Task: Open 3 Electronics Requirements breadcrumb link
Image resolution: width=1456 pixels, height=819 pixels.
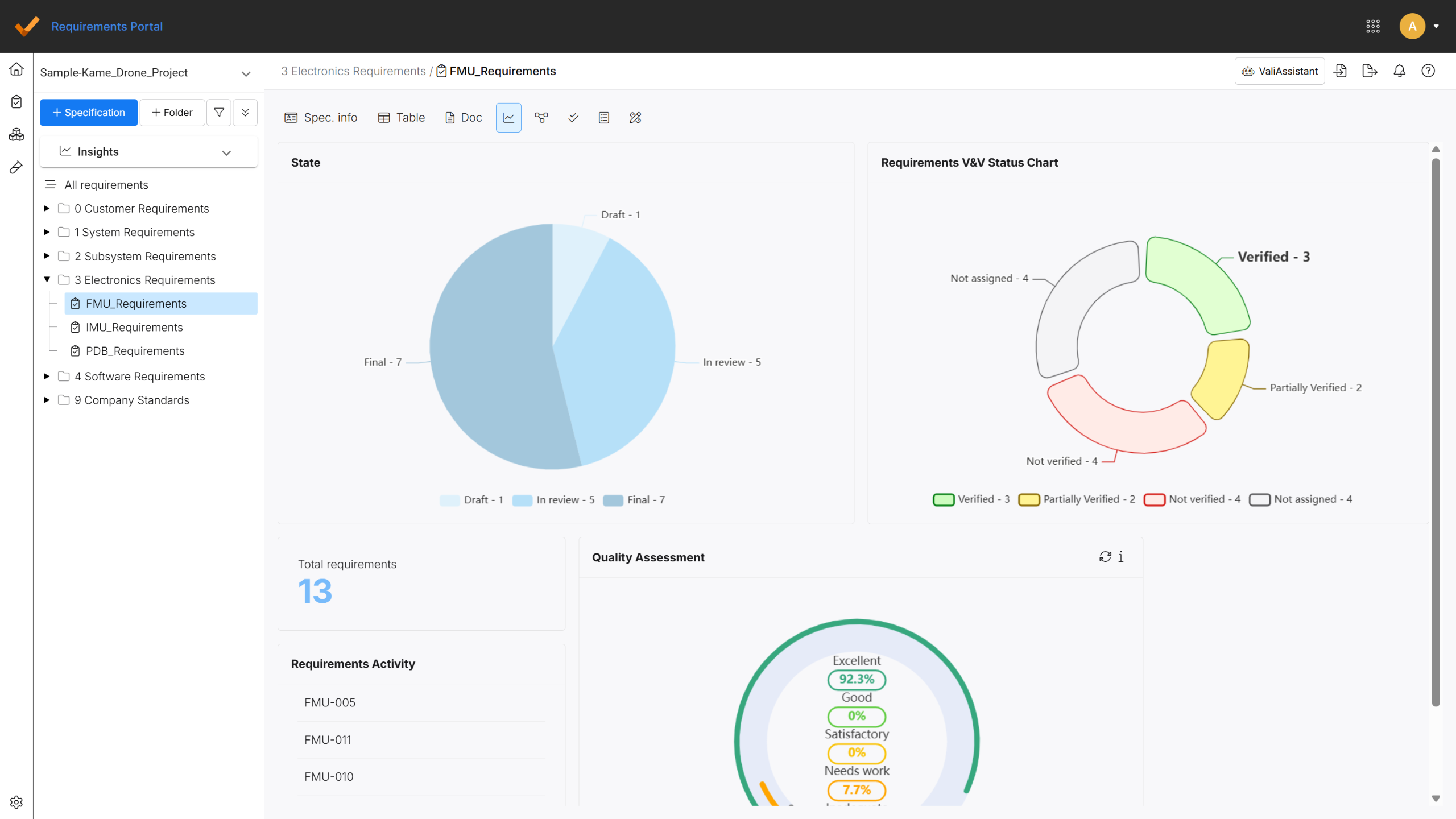Action: [353, 71]
